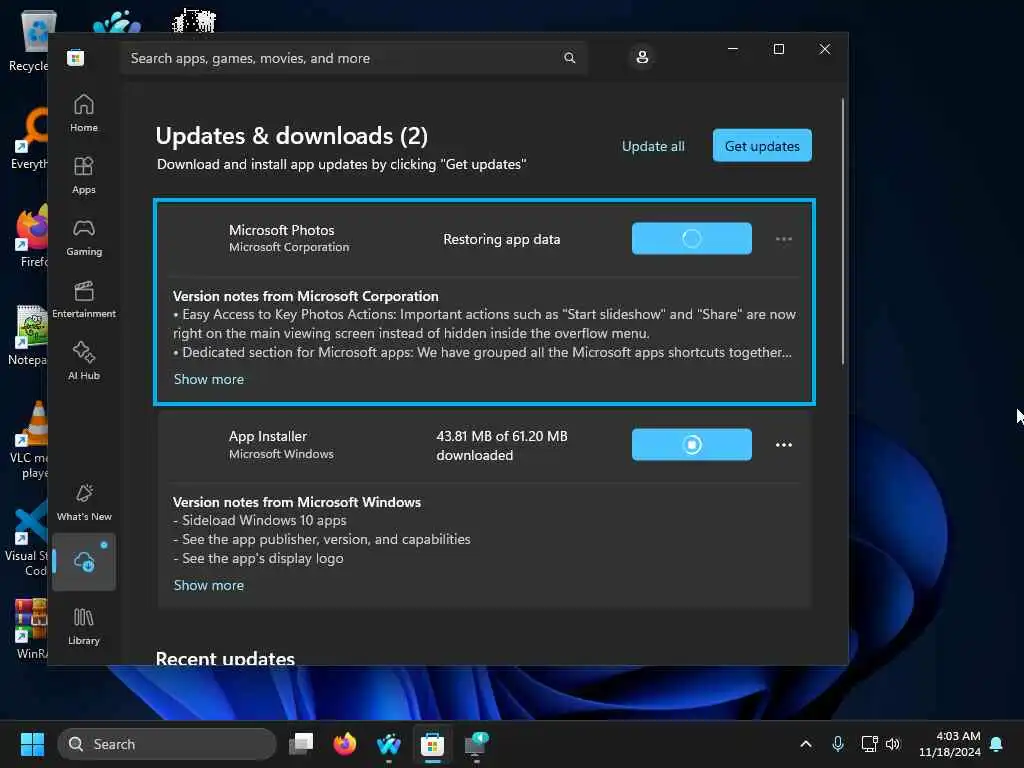The width and height of the screenshot is (1024, 768).
Task: Open the Home section in Store sidebar
Action: coord(84,113)
